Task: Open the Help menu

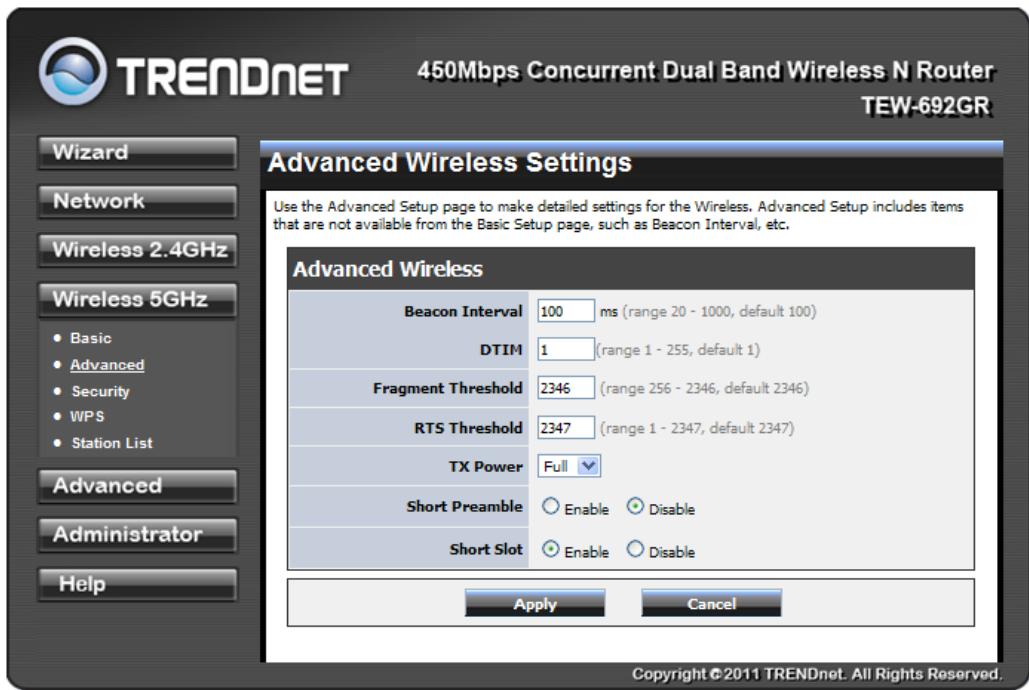Action: pos(137,584)
